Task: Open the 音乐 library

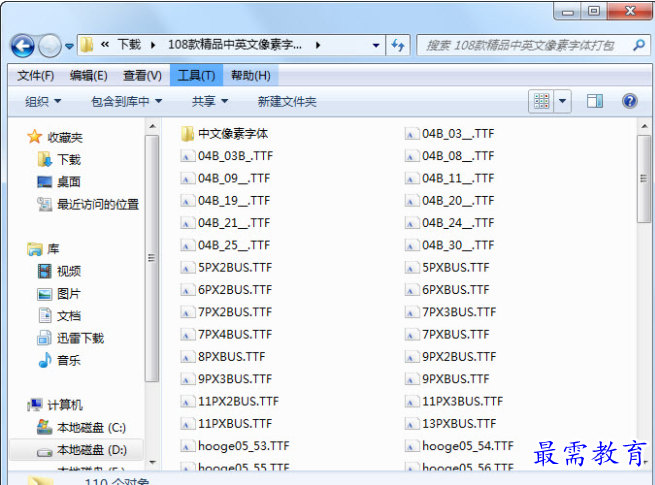Action: (x=69, y=361)
